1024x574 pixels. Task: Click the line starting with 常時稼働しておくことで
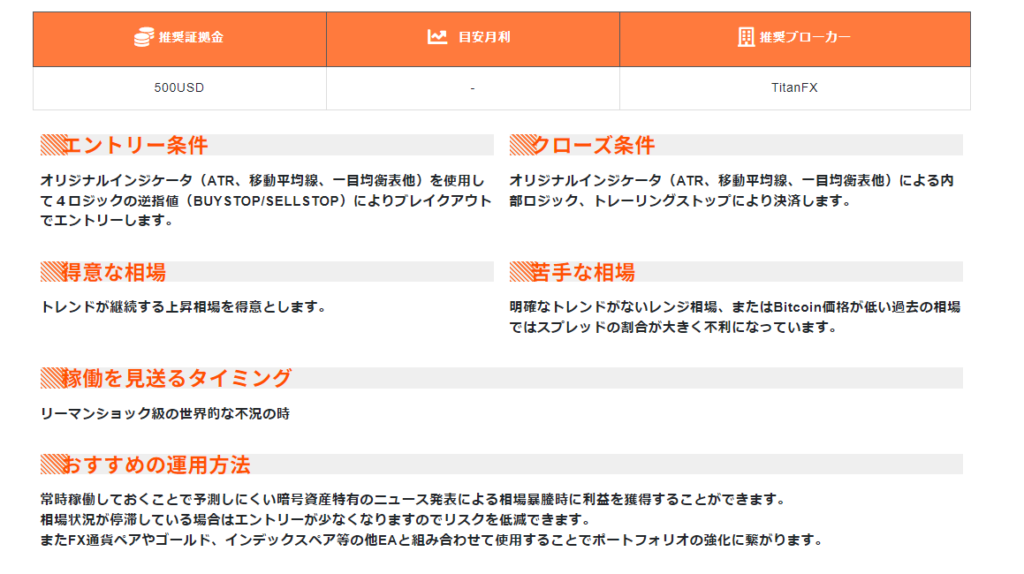pyautogui.click(x=413, y=500)
